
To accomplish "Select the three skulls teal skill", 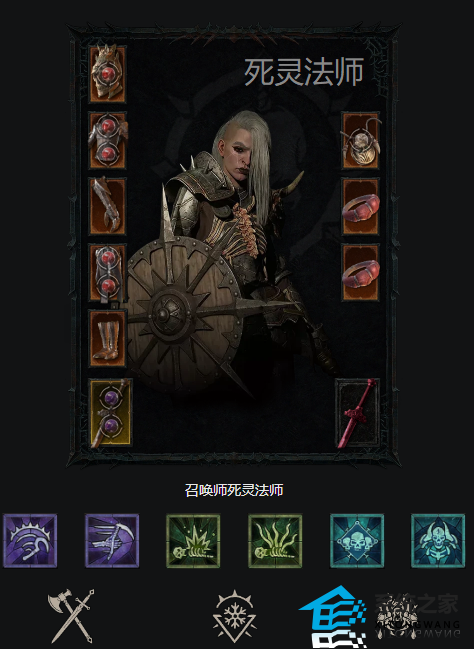I will point(357,541).
